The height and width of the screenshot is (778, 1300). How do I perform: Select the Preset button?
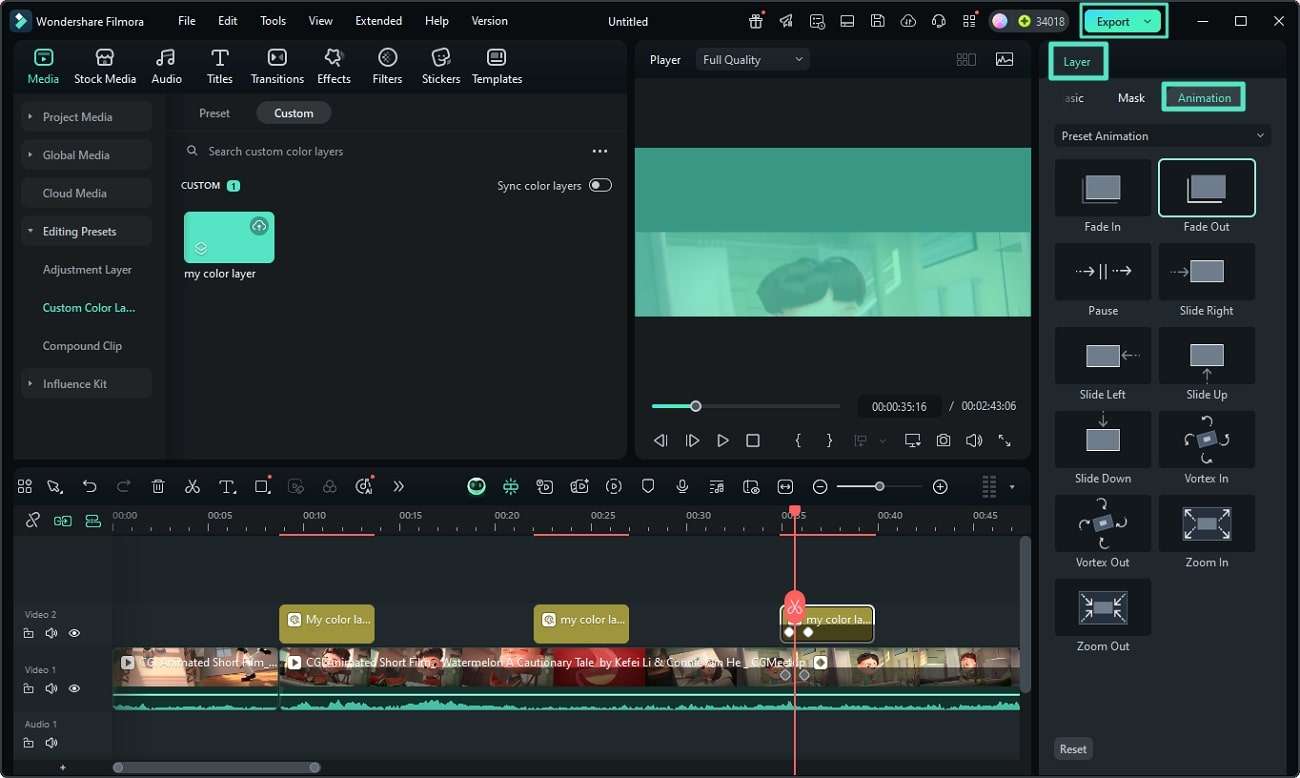coord(214,113)
